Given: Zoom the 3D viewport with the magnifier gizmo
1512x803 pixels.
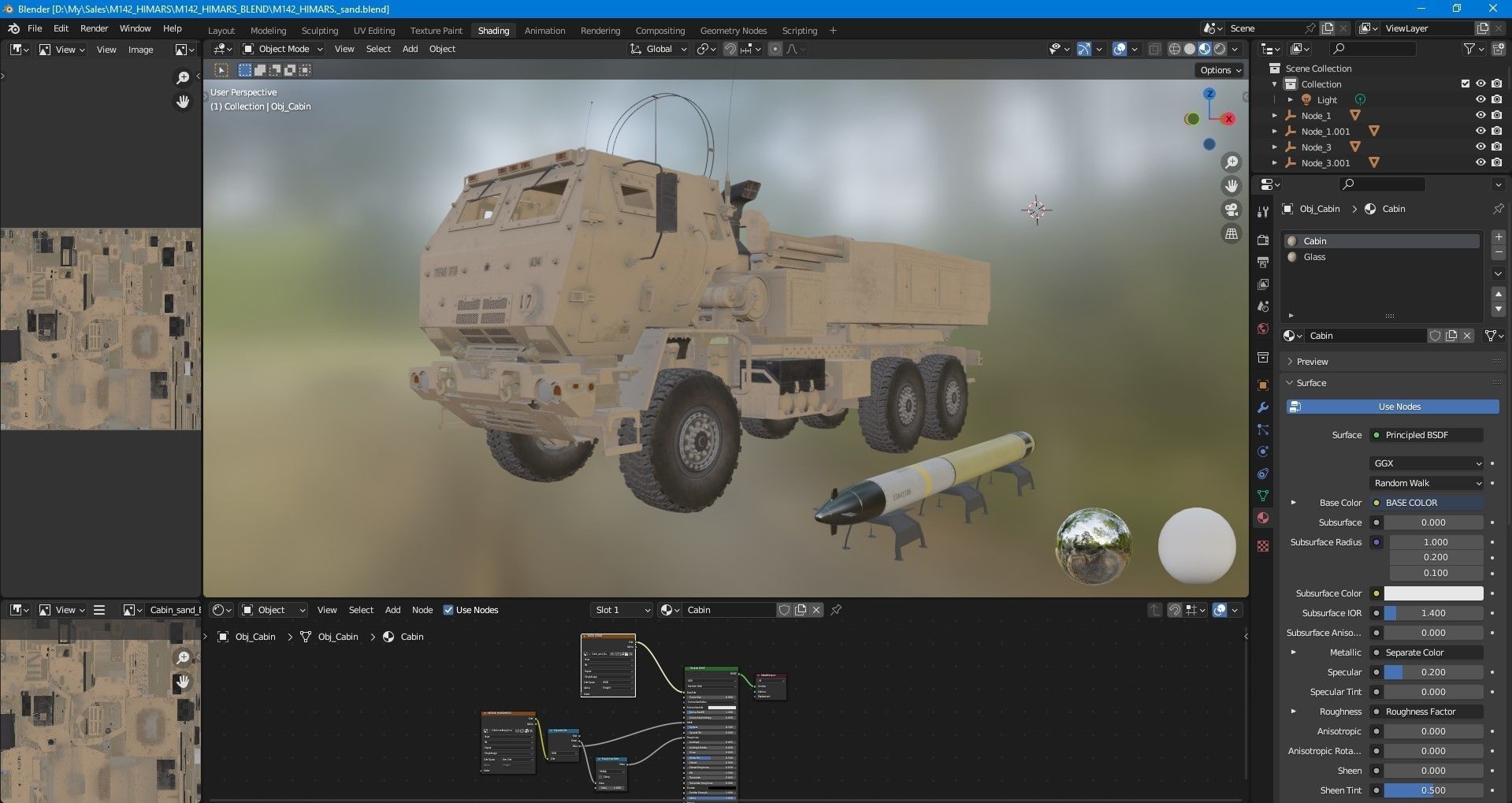Looking at the screenshot, I should [x=1231, y=162].
